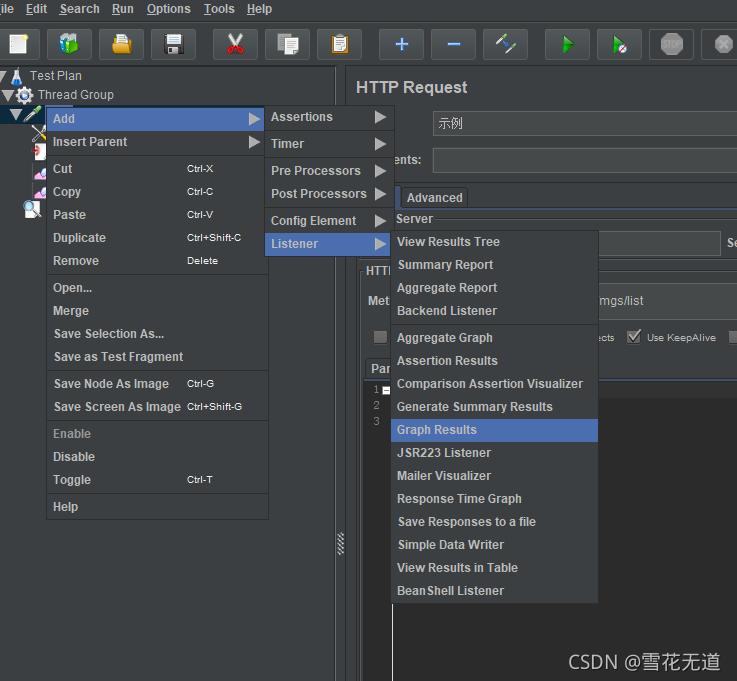
Task: Collapse line 1 fold marker in editor
Action: (x=386, y=391)
